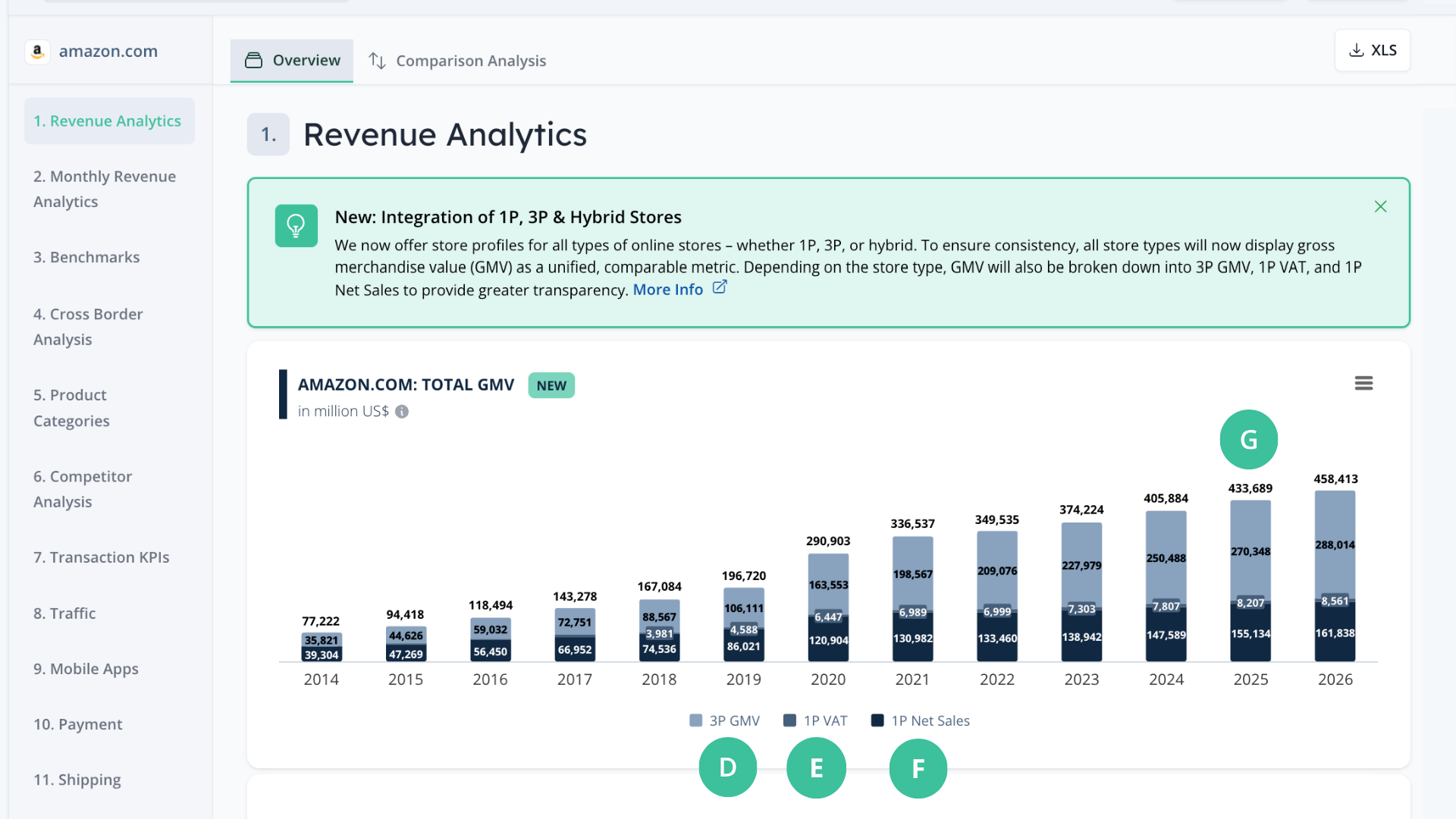This screenshot has width=1456, height=819.
Task: Click the amazon.com store logo
Action: pyautogui.click(x=37, y=51)
